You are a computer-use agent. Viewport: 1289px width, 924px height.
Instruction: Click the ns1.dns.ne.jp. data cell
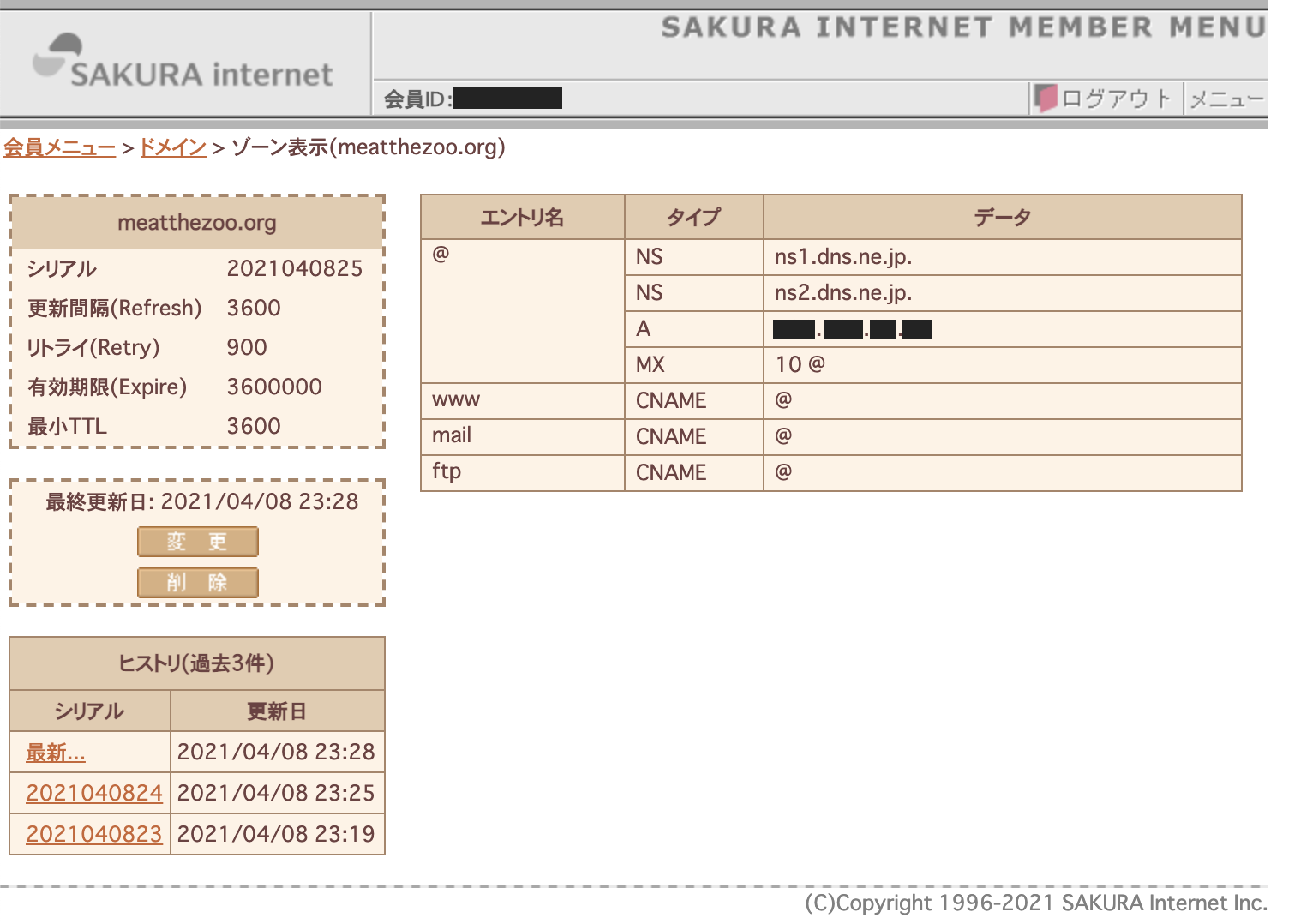pyautogui.click(x=1003, y=257)
